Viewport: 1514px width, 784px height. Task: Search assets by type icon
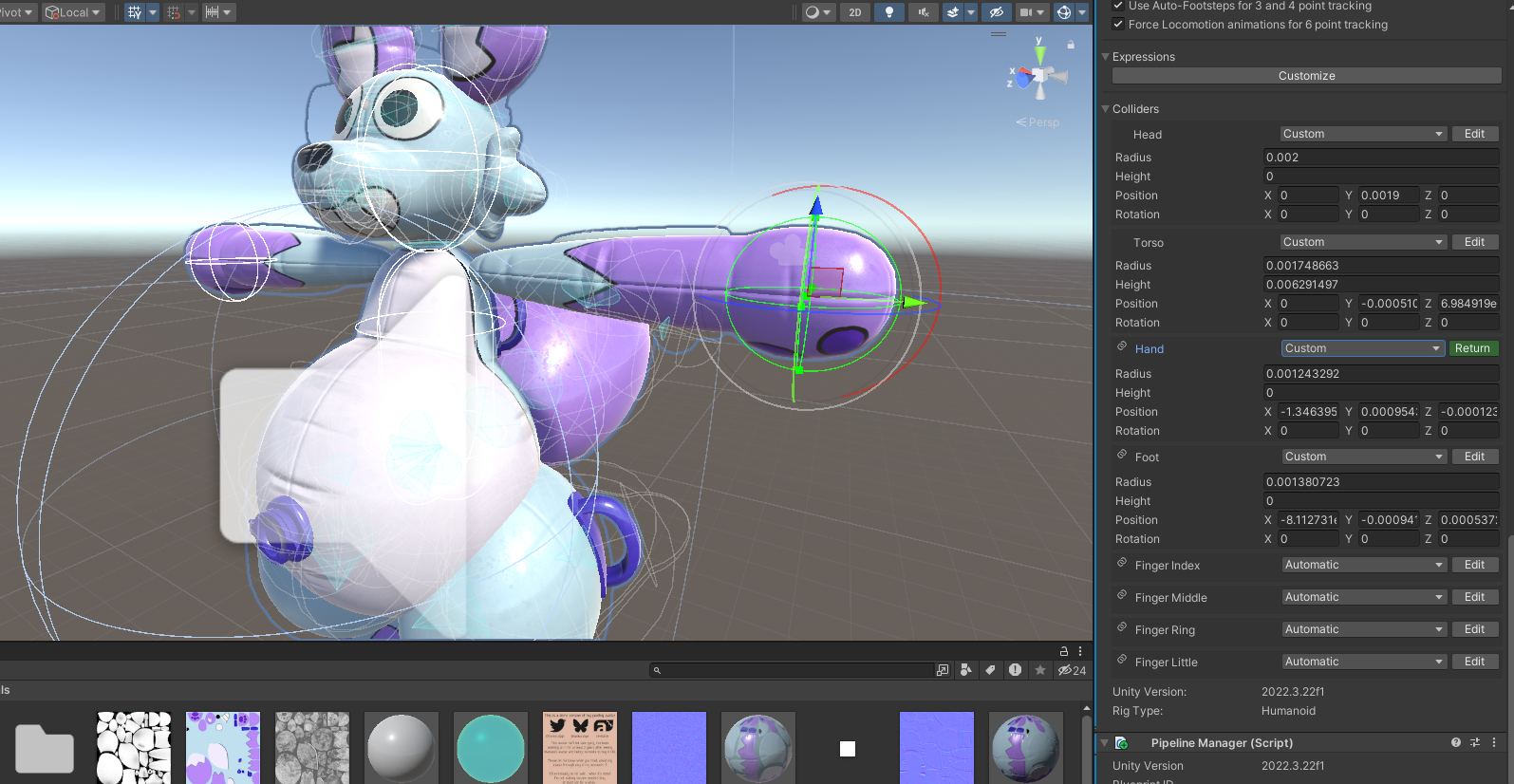coord(965,670)
